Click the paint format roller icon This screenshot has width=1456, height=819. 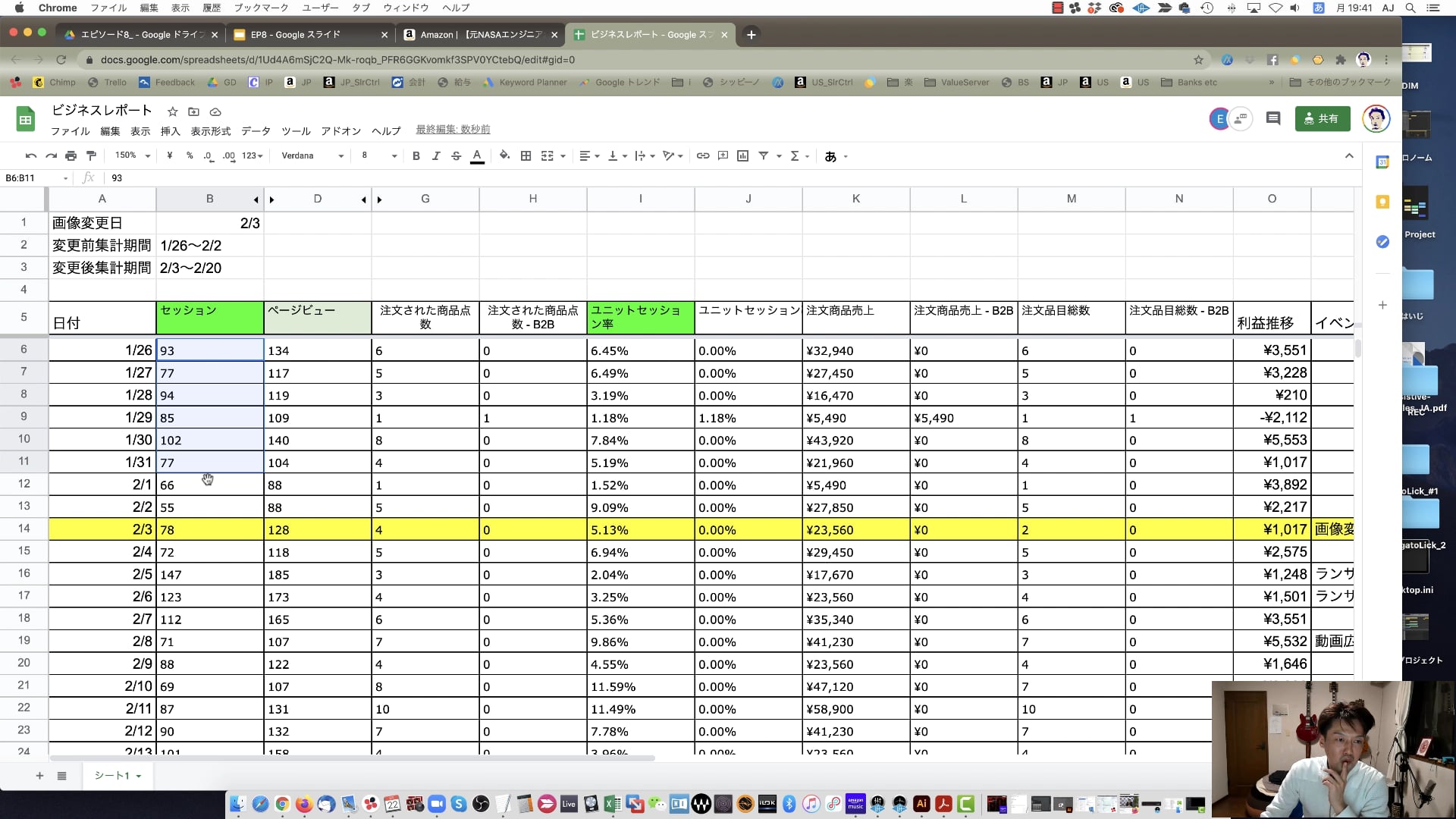pos(91,155)
